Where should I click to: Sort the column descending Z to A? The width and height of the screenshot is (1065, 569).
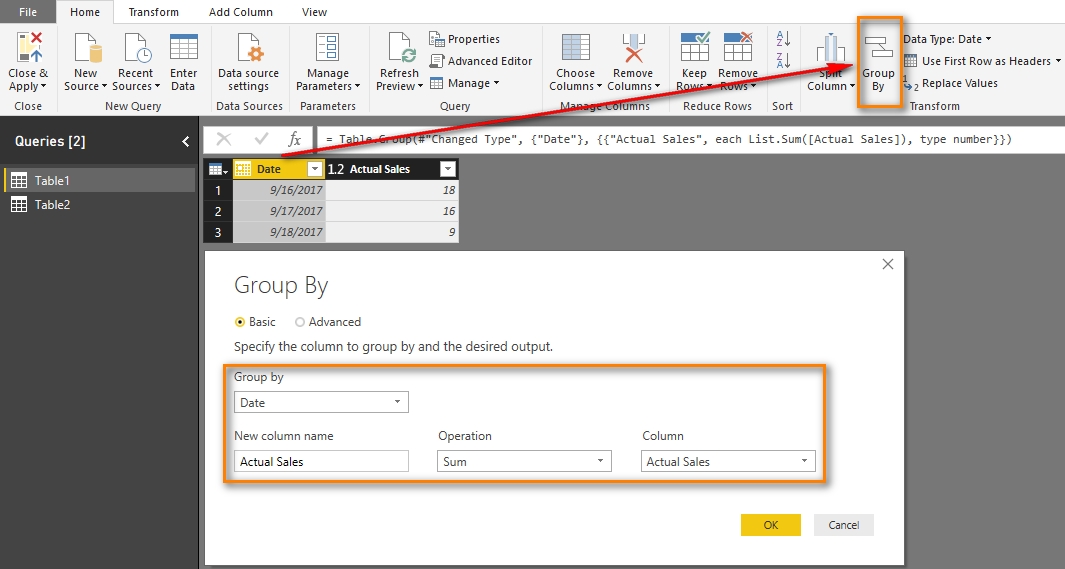click(x=782, y=60)
